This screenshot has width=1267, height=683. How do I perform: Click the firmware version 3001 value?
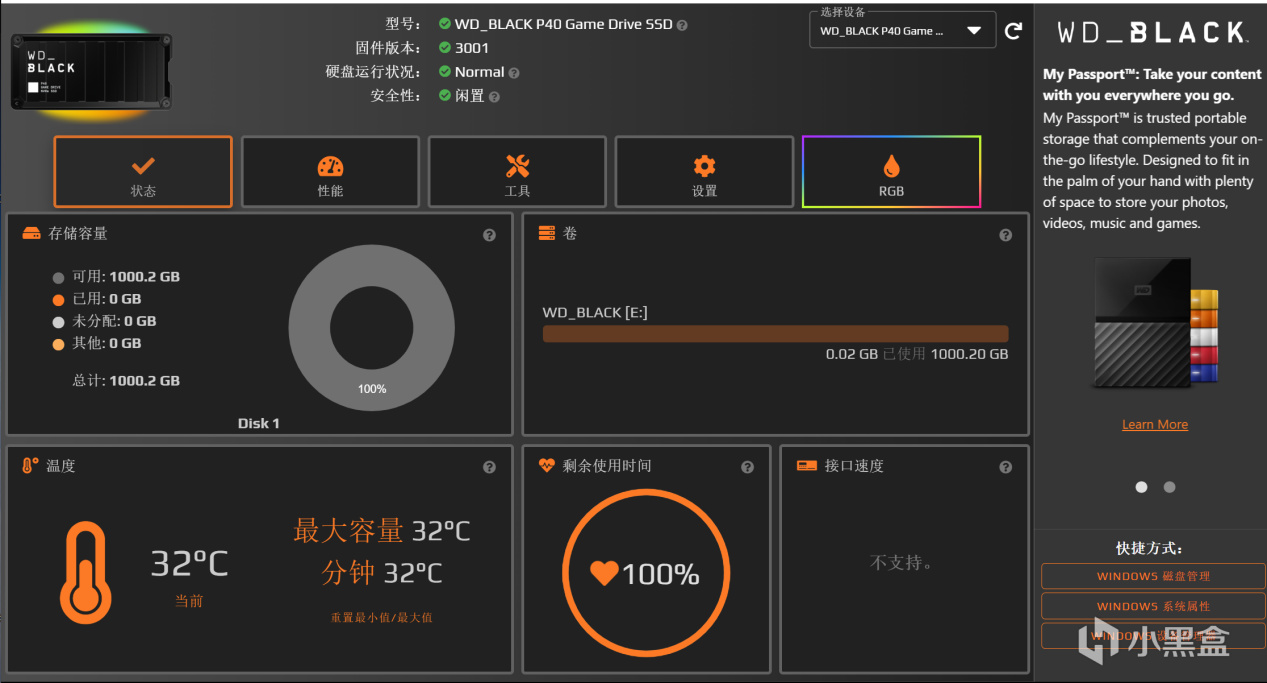coord(472,48)
